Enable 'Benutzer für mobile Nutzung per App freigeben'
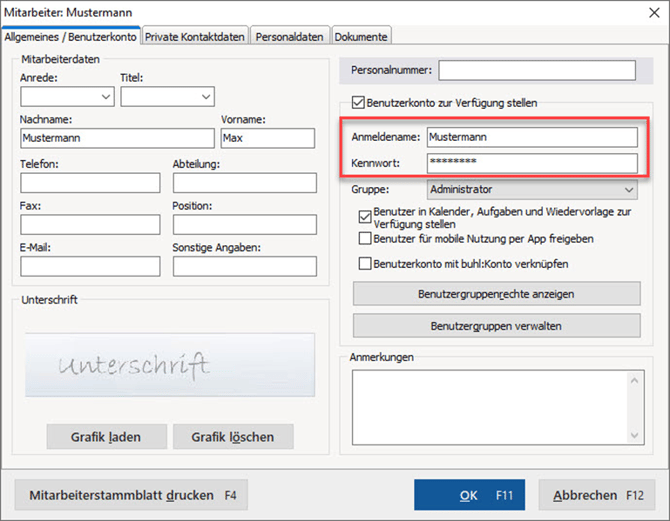Image resolution: width=670 pixels, height=521 pixels. [365, 239]
